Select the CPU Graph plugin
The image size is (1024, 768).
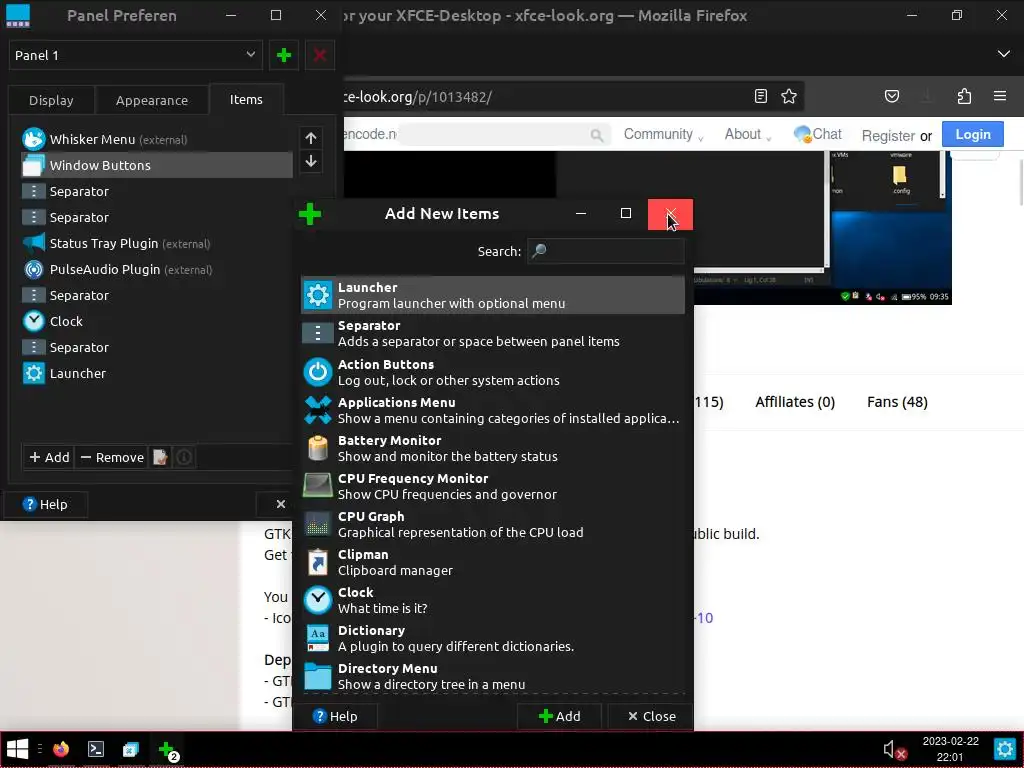click(492, 524)
